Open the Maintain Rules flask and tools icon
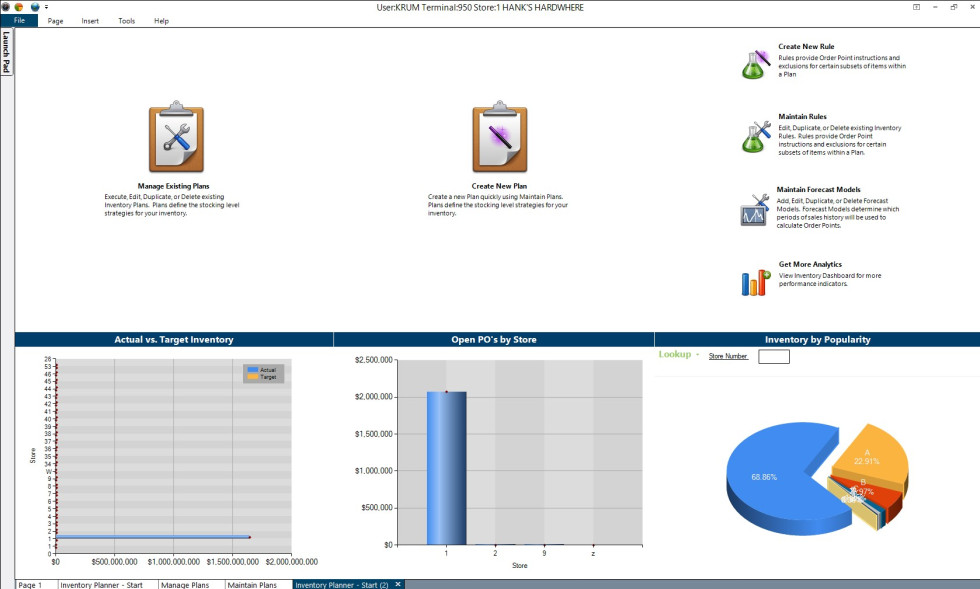Screen dimensions: 980x589 coord(756,136)
